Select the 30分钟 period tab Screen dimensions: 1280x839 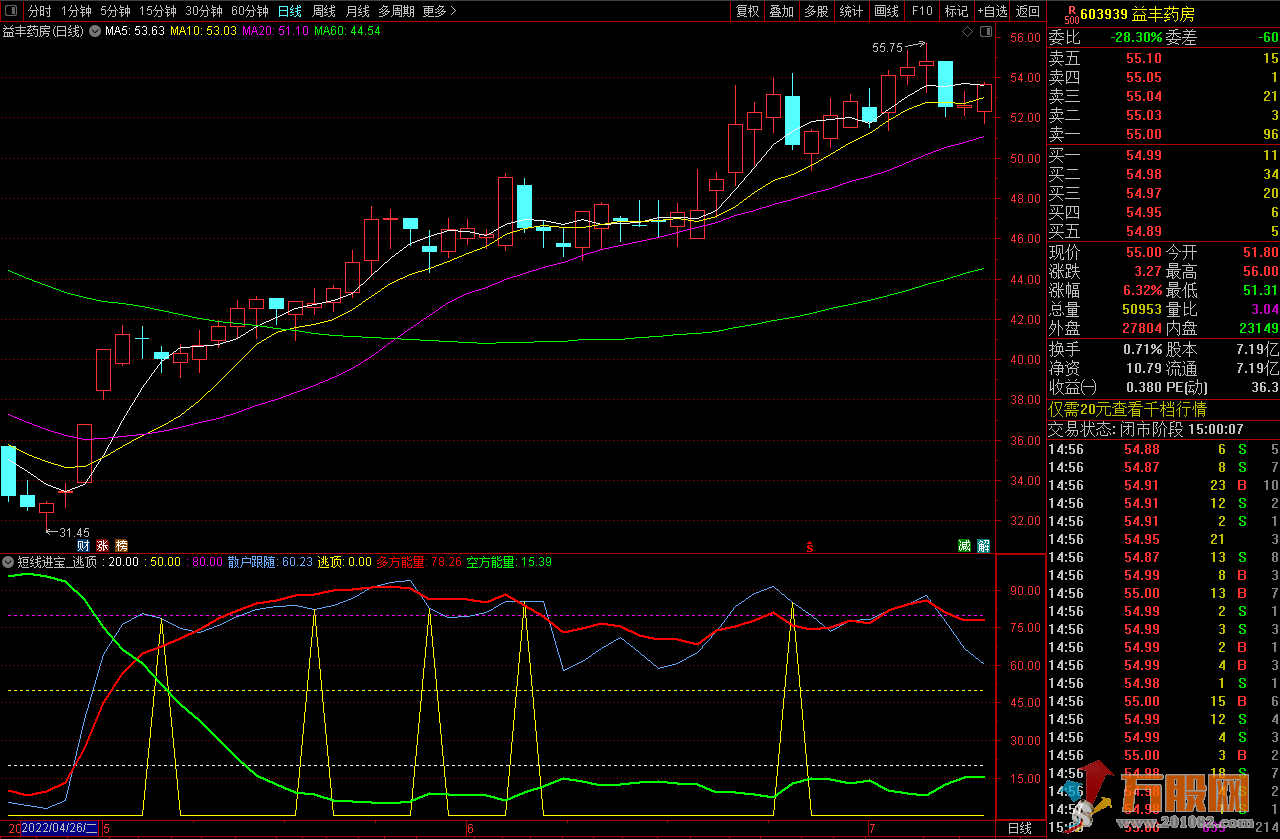(x=204, y=11)
